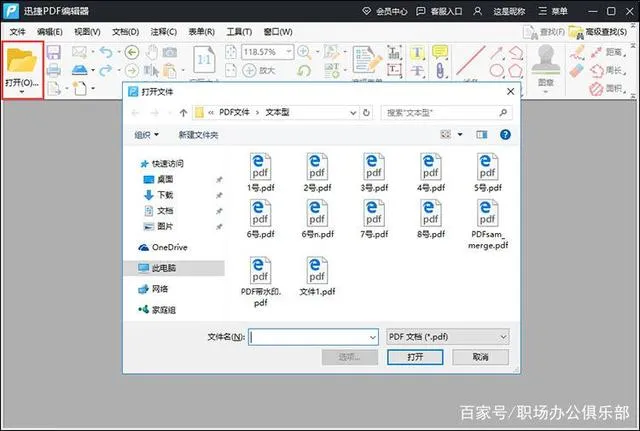Open the 注释(C) menu
This screenshot has width=640, height=431.
[x=164, y=32]
